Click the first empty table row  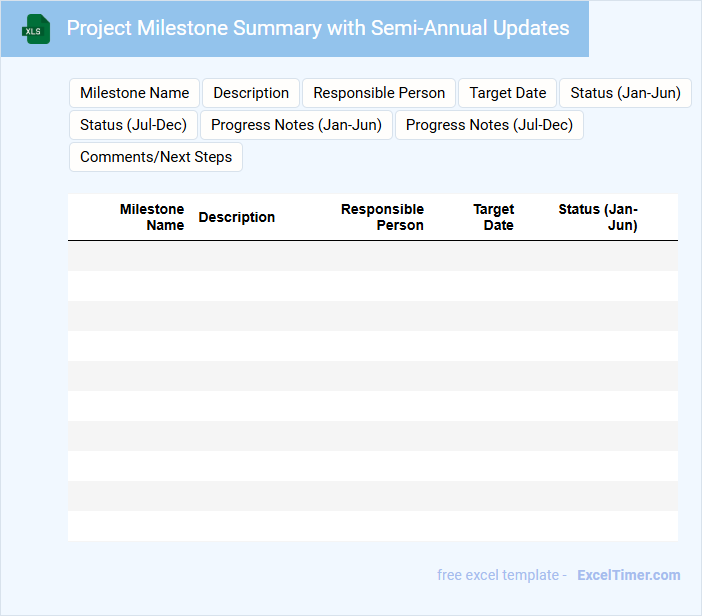click(x=372, y=256)
